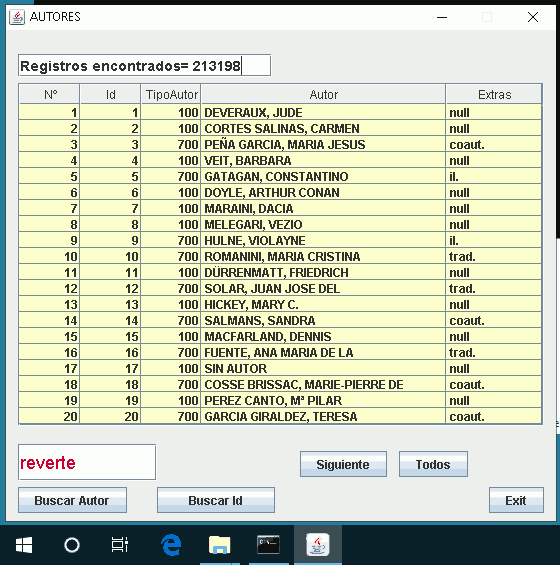Open Task View from the taskbar
The height and width of the screenshot is (565, 560).
[120, 545]
